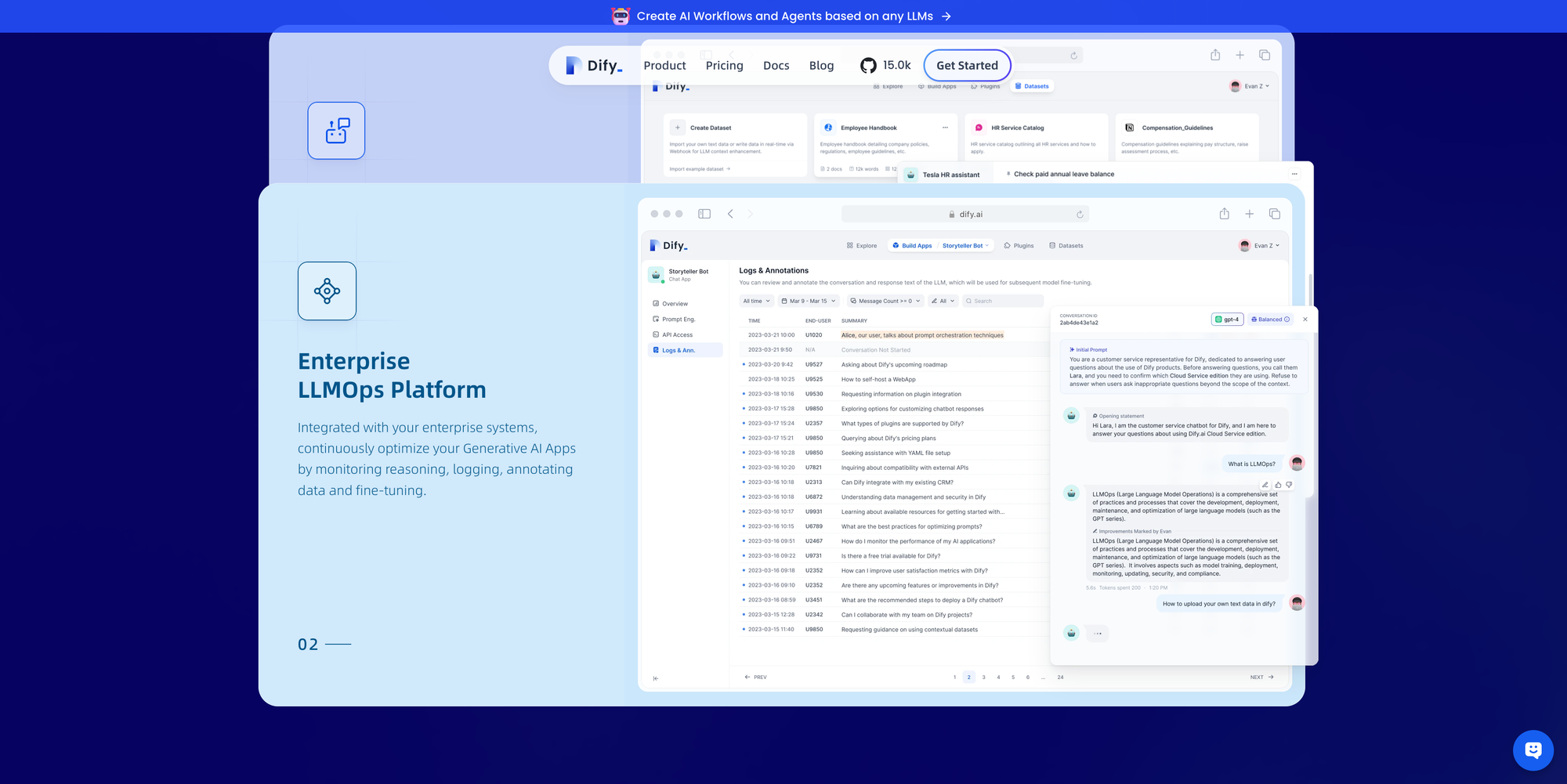Click the robot mascot icon in the top banner
The width and height of the screenshot is (1567, 784).
coord(621,16)
